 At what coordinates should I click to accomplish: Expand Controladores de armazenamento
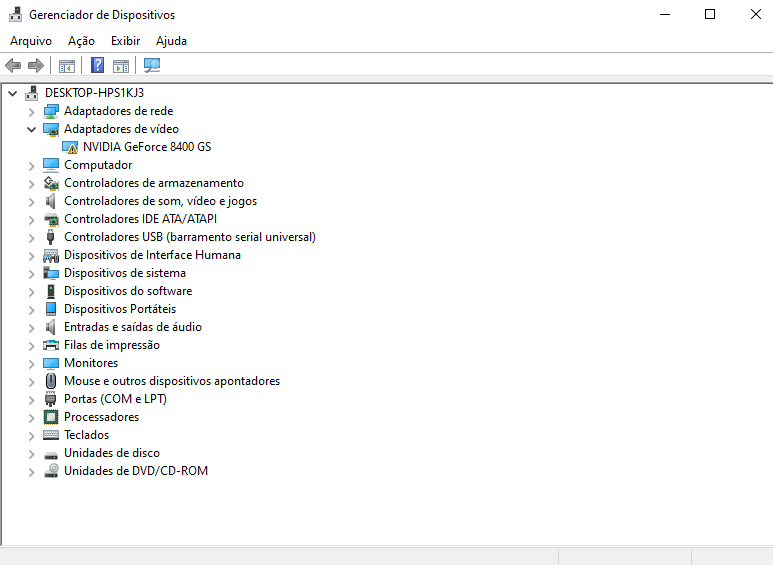point(32,184)
